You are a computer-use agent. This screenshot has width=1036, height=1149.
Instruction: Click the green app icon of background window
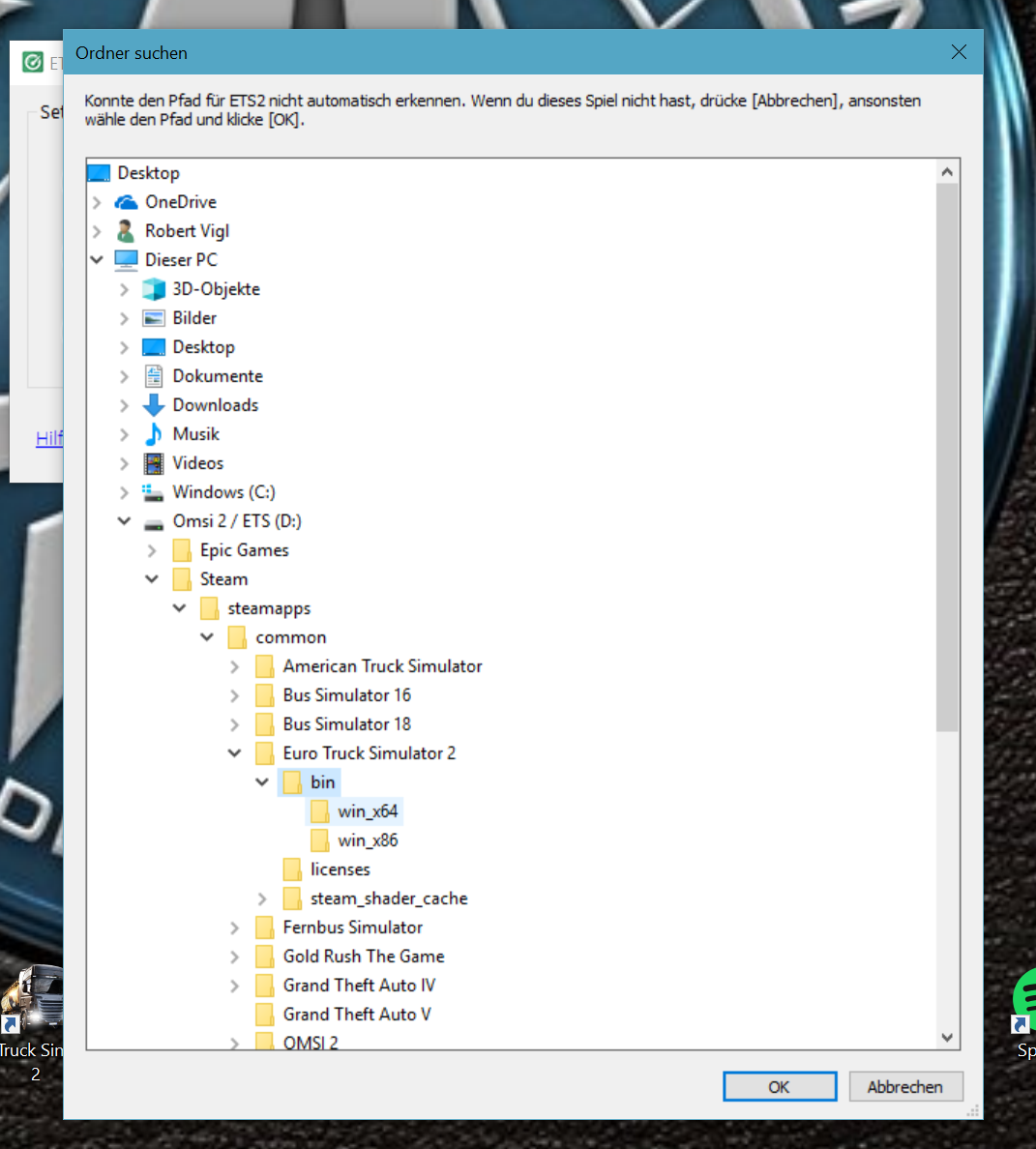point(32,62)
